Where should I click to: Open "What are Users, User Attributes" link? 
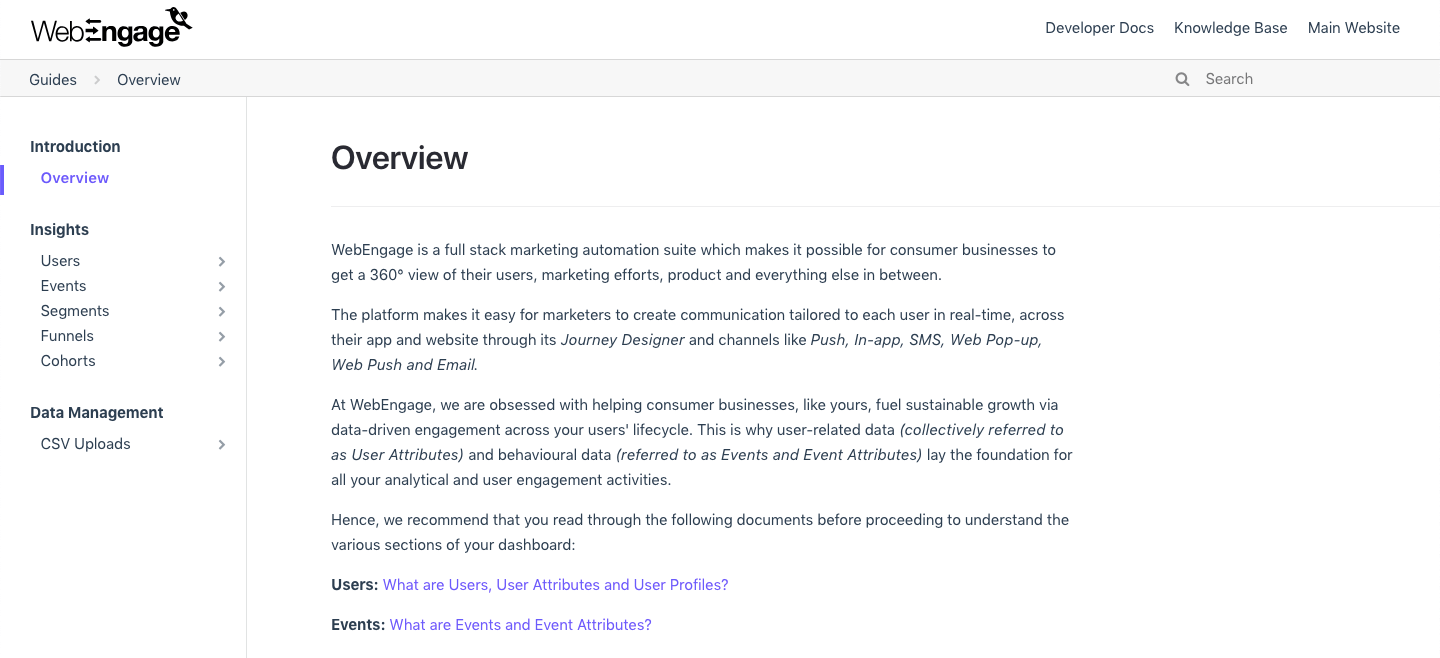[555, 585]
